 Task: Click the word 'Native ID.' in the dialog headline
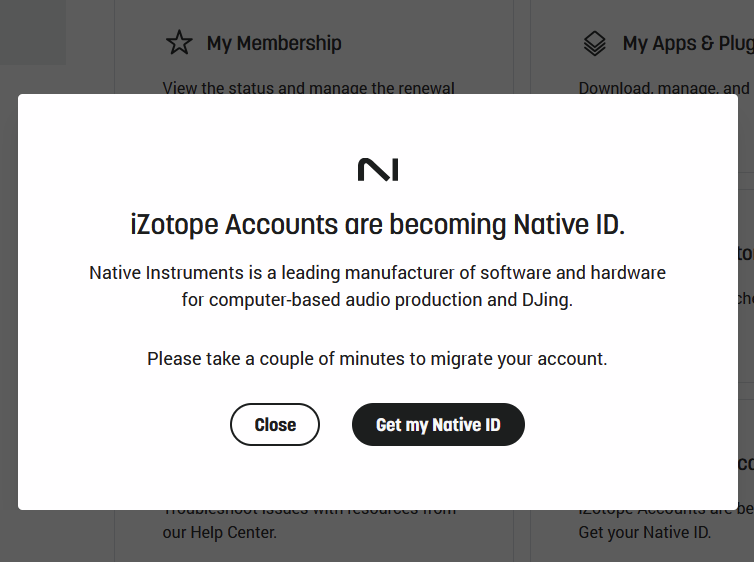[569, 225]
